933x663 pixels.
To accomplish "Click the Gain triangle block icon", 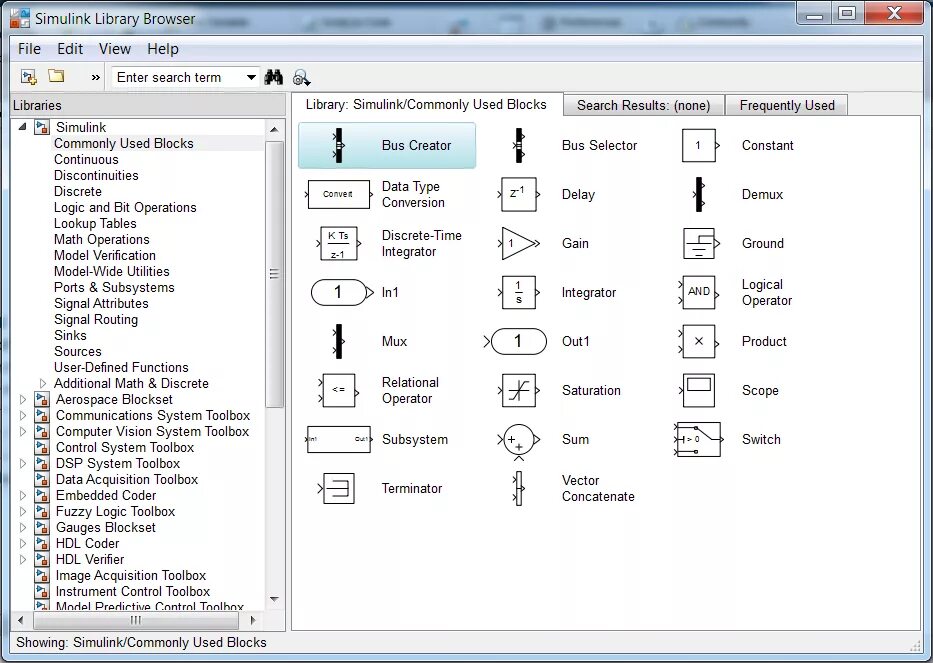I will [518, 243].
